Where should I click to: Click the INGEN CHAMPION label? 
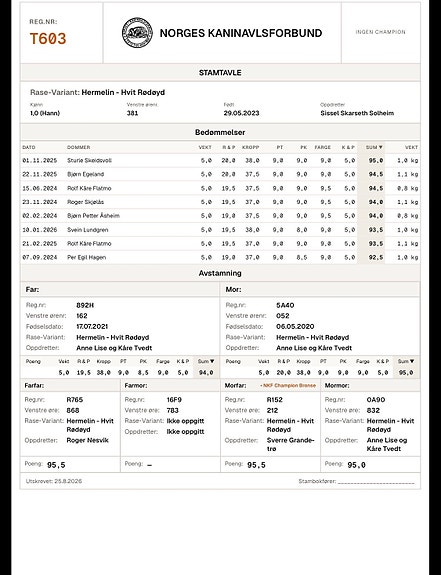[x=381, y=32]
